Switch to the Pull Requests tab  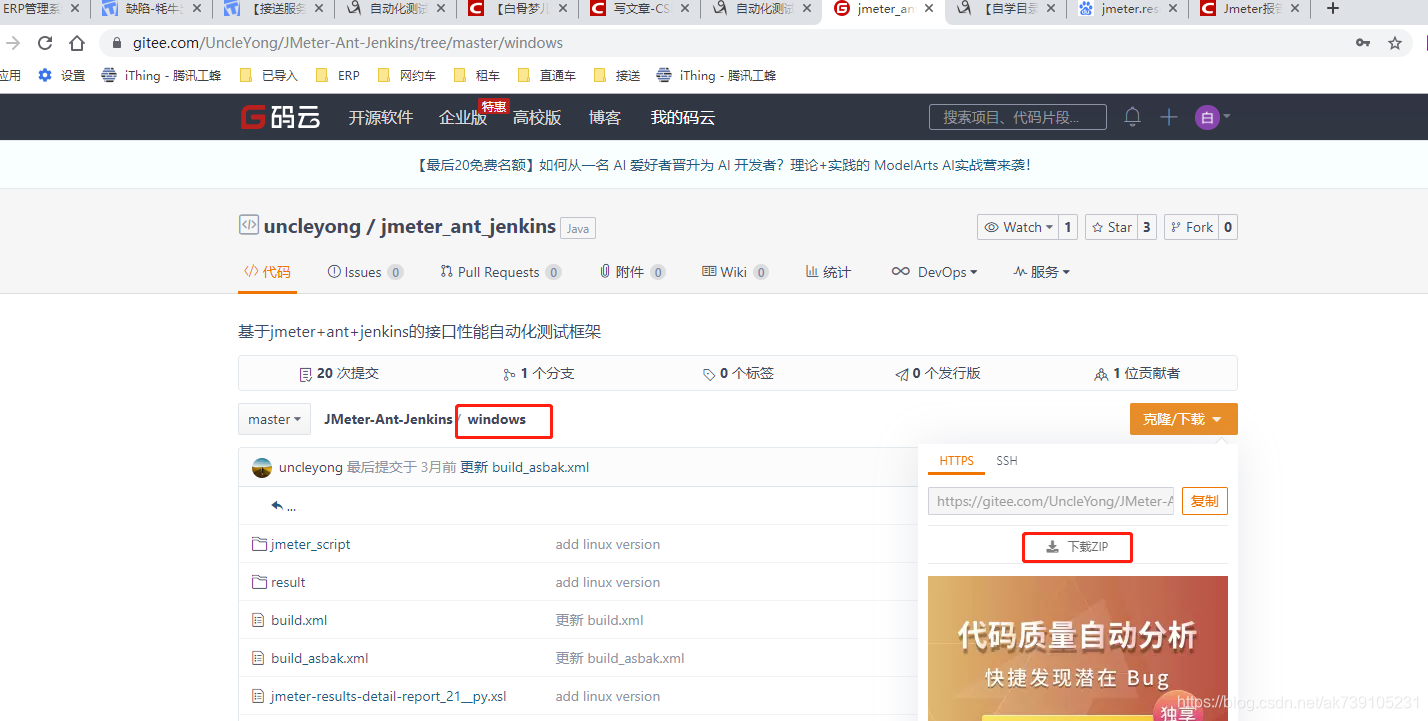500,272
